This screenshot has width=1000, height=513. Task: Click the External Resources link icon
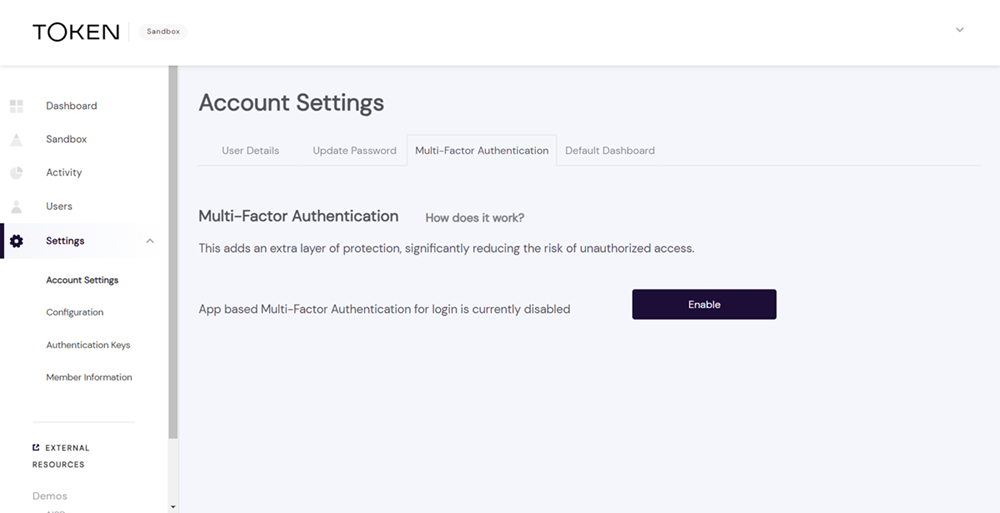pos(36,448)
